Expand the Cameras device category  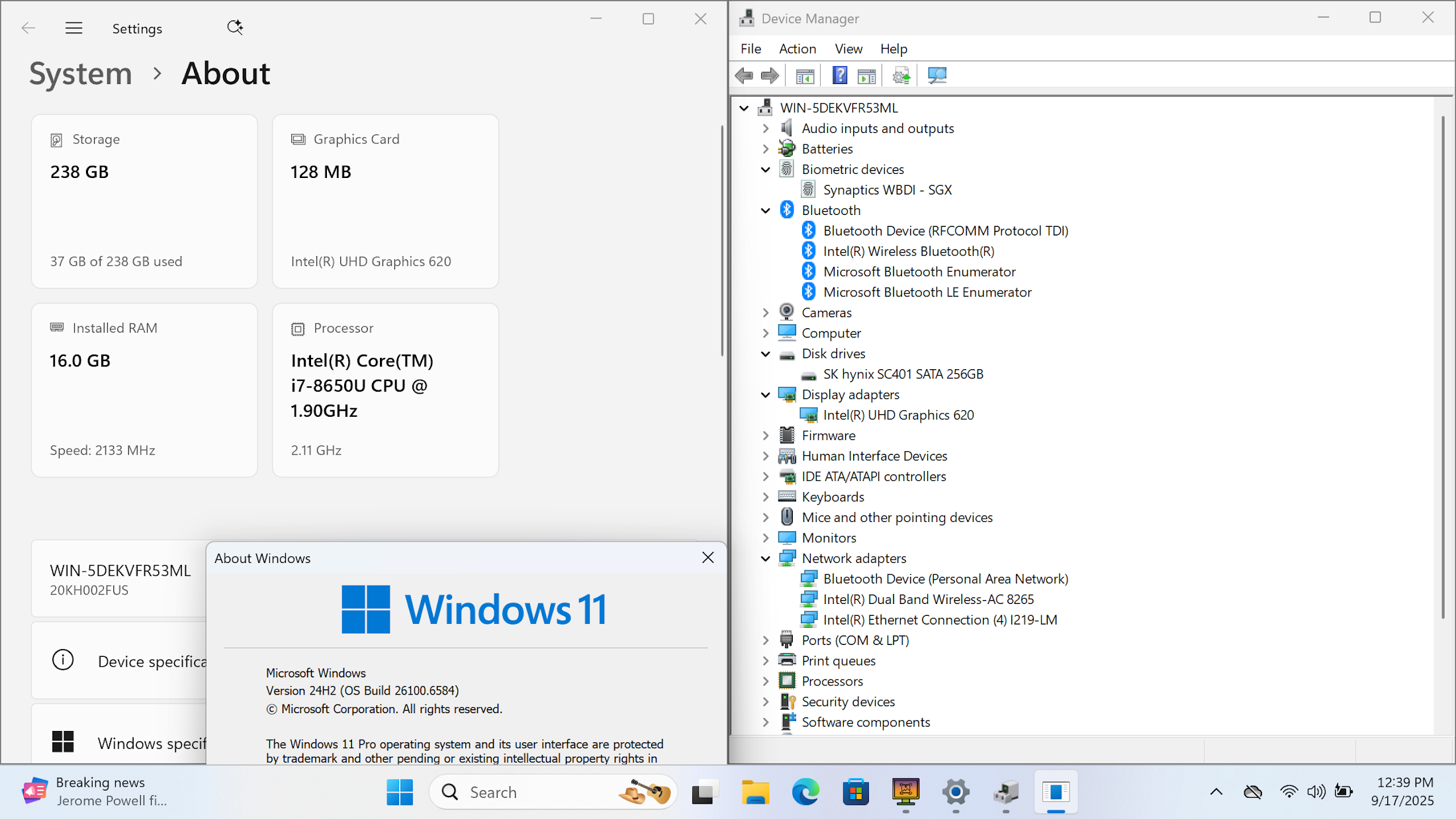[766, 313]
